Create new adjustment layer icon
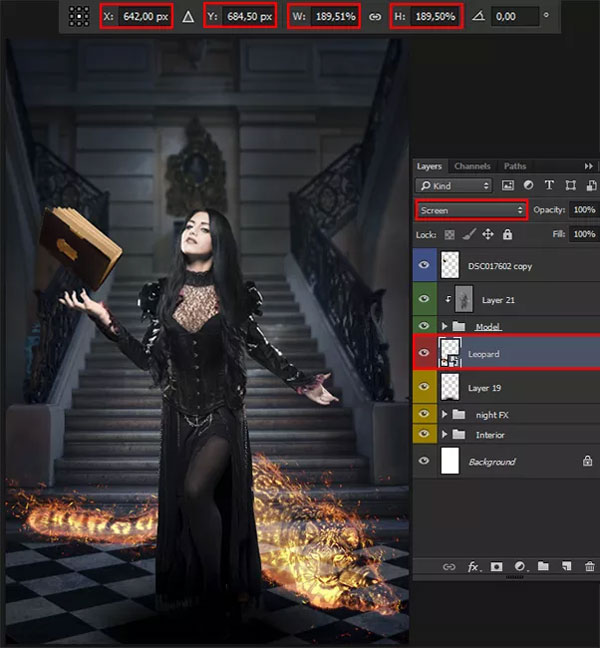This screenshot has height=648, width=600. coord(519,567)
